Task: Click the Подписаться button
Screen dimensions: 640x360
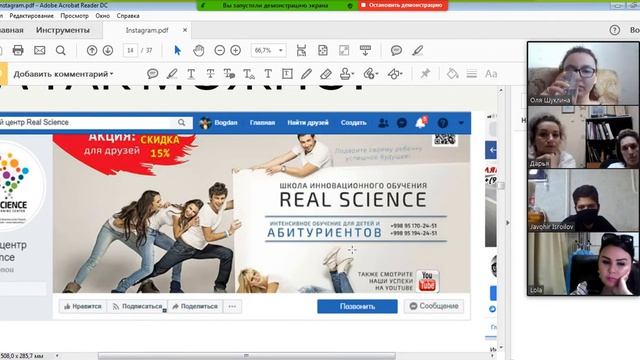Action: coord(138,306)
